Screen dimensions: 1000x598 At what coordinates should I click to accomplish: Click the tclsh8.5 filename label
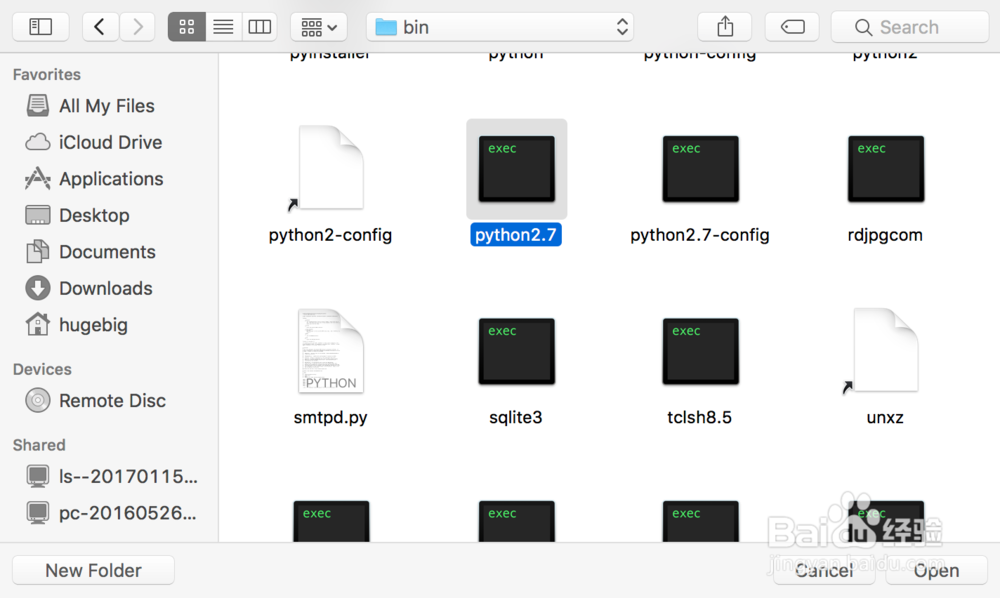(700, 418)
